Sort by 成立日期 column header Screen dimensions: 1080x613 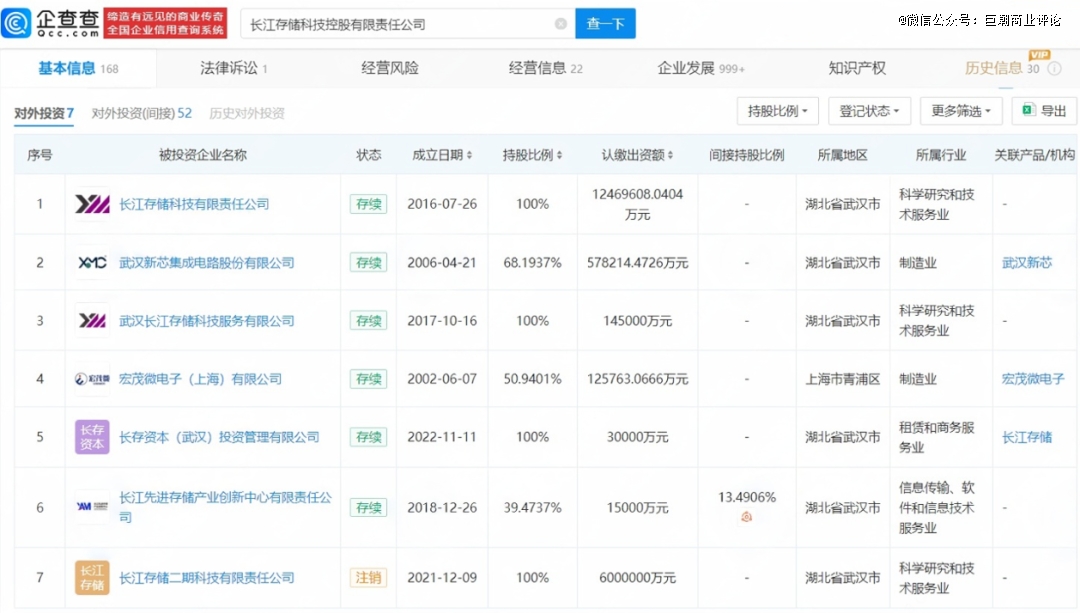[442, 155]
